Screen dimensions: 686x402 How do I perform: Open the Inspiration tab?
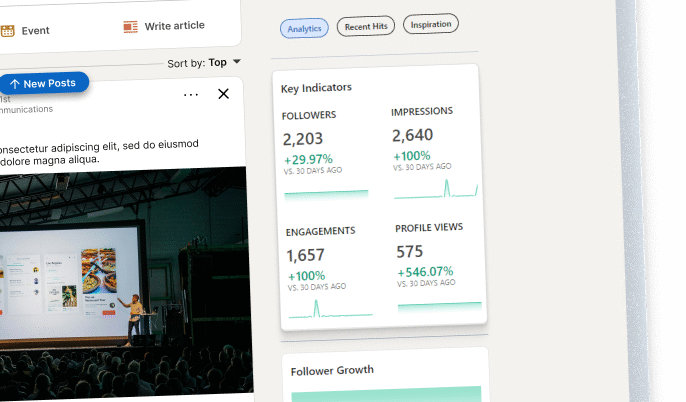[431, 23]
